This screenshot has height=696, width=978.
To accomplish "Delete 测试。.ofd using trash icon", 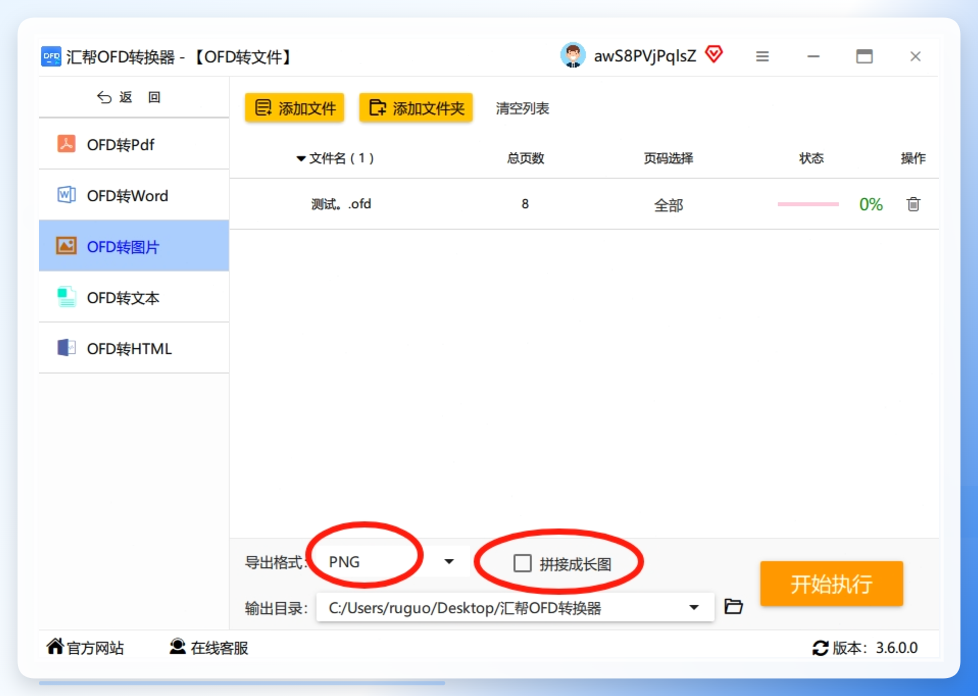I will [x=913, y=204].
